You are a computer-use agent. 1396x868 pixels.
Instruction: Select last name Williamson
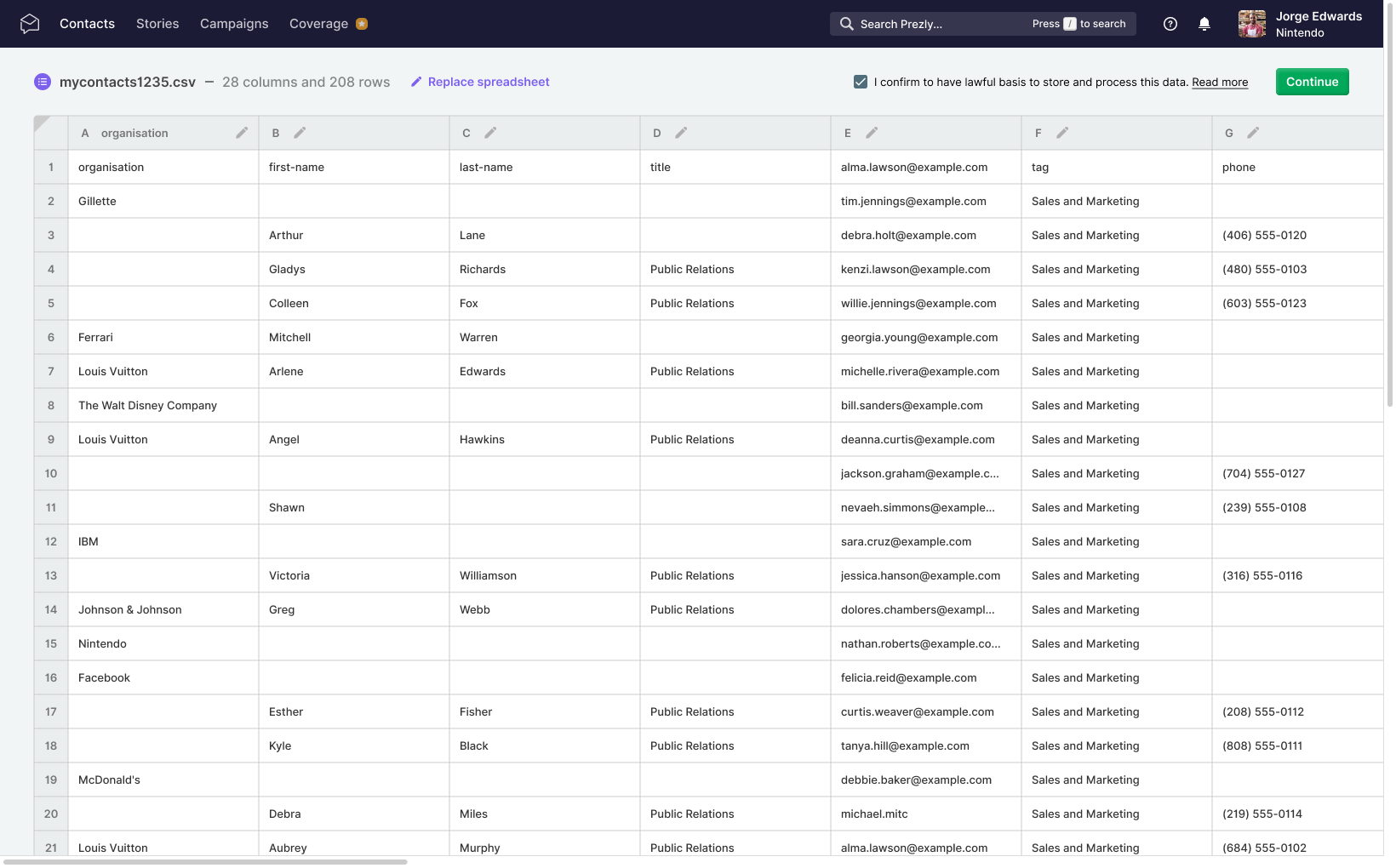[x=545, y=575]
